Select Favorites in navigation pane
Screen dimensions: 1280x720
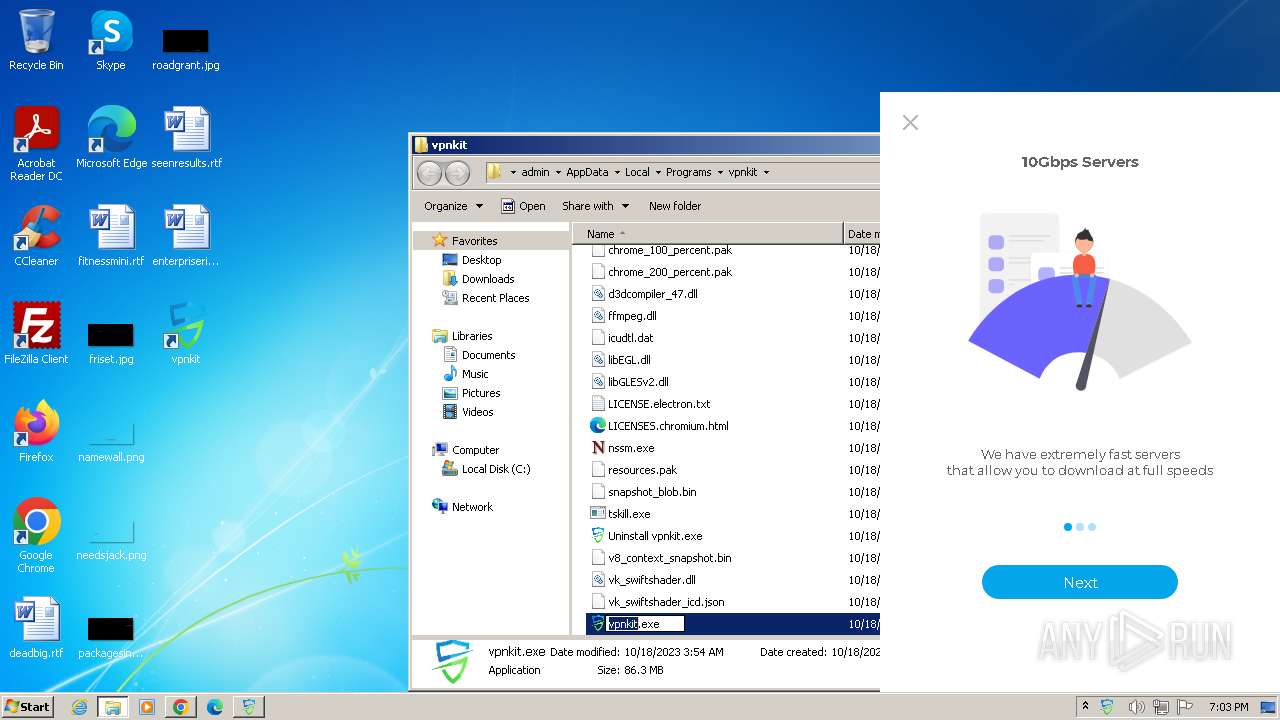[474, 241]
